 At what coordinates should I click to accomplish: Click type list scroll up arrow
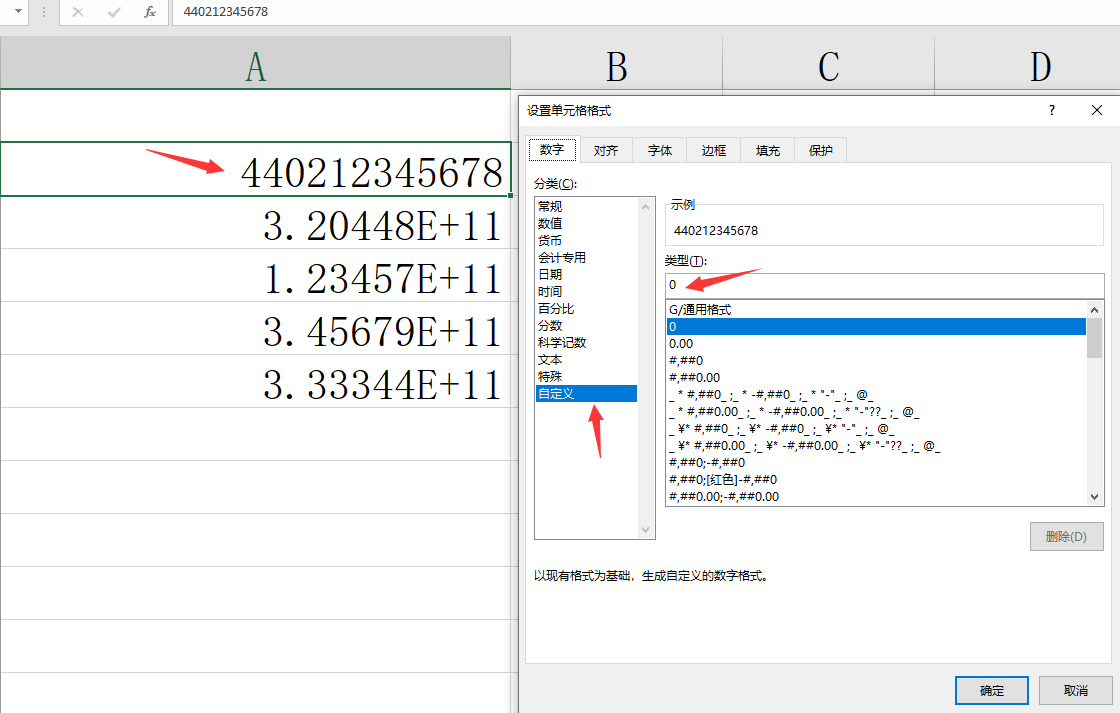(1094, 309)
